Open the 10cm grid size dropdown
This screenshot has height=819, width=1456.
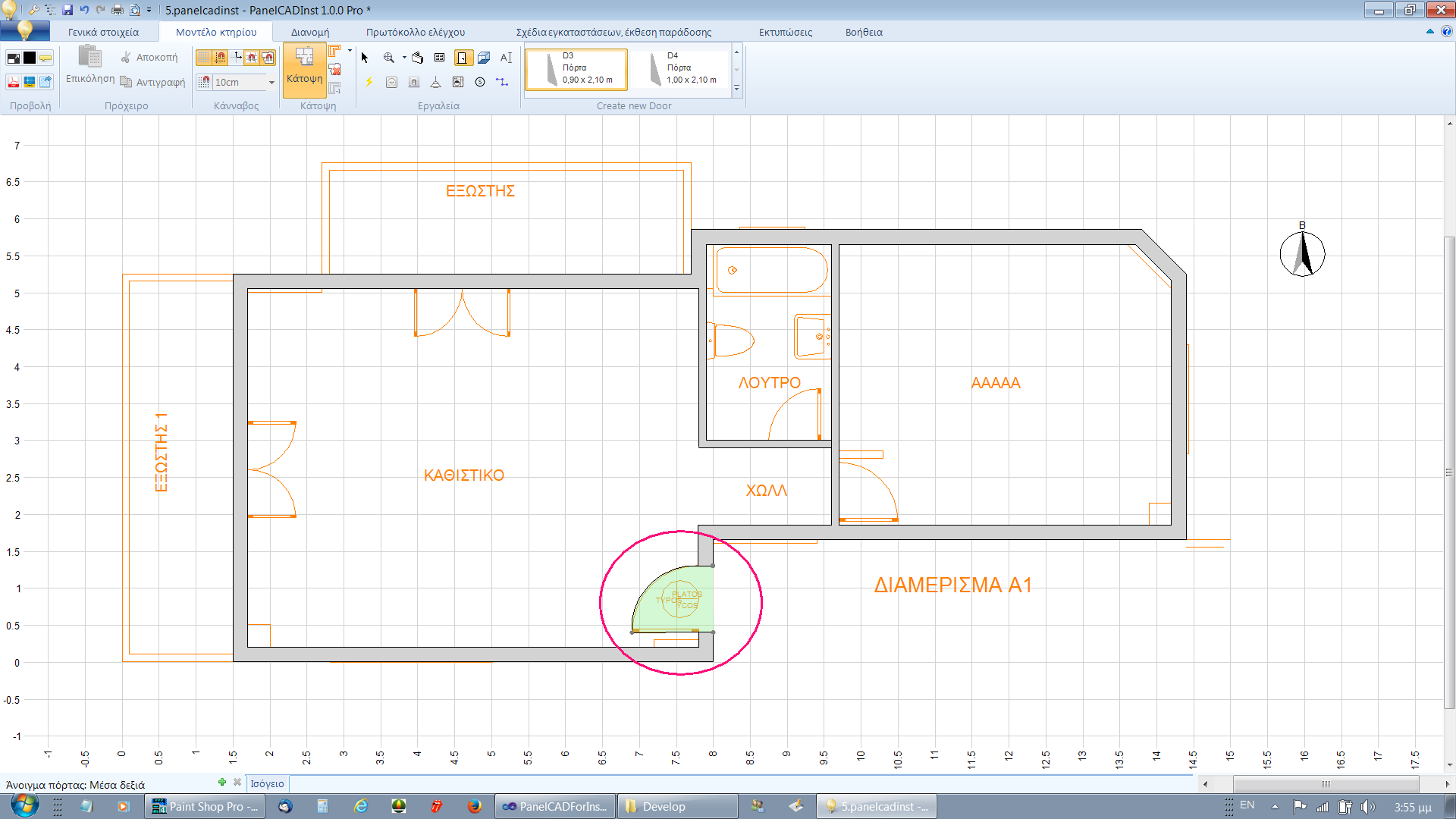point(271,82)
